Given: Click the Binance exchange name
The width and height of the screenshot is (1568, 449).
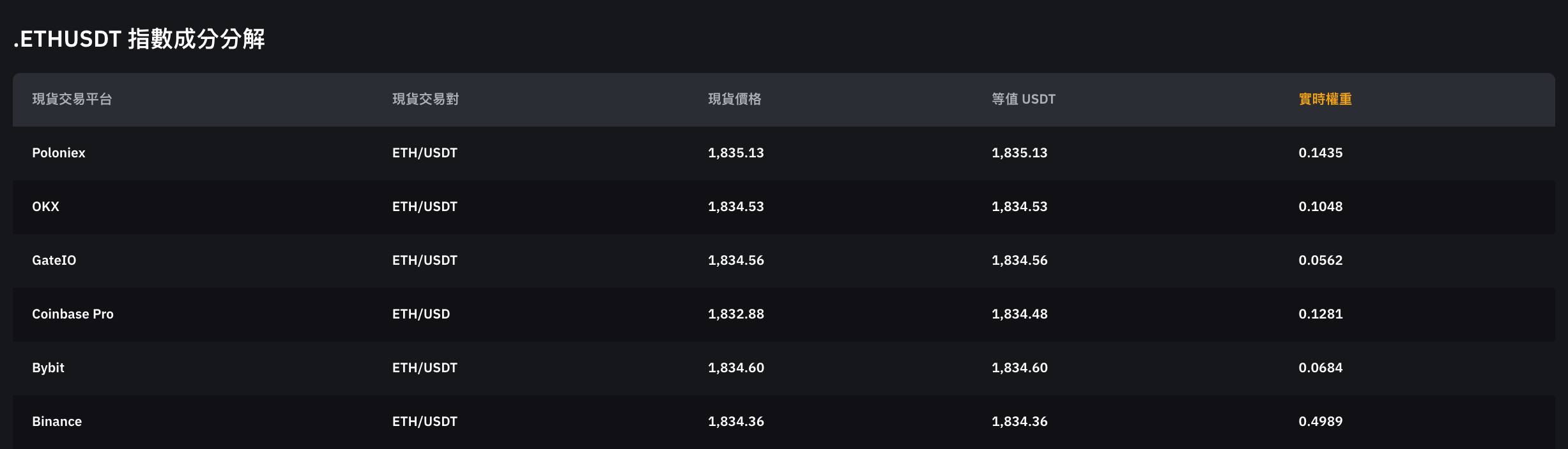Looking at the screenshot, I should pos(57,421).
